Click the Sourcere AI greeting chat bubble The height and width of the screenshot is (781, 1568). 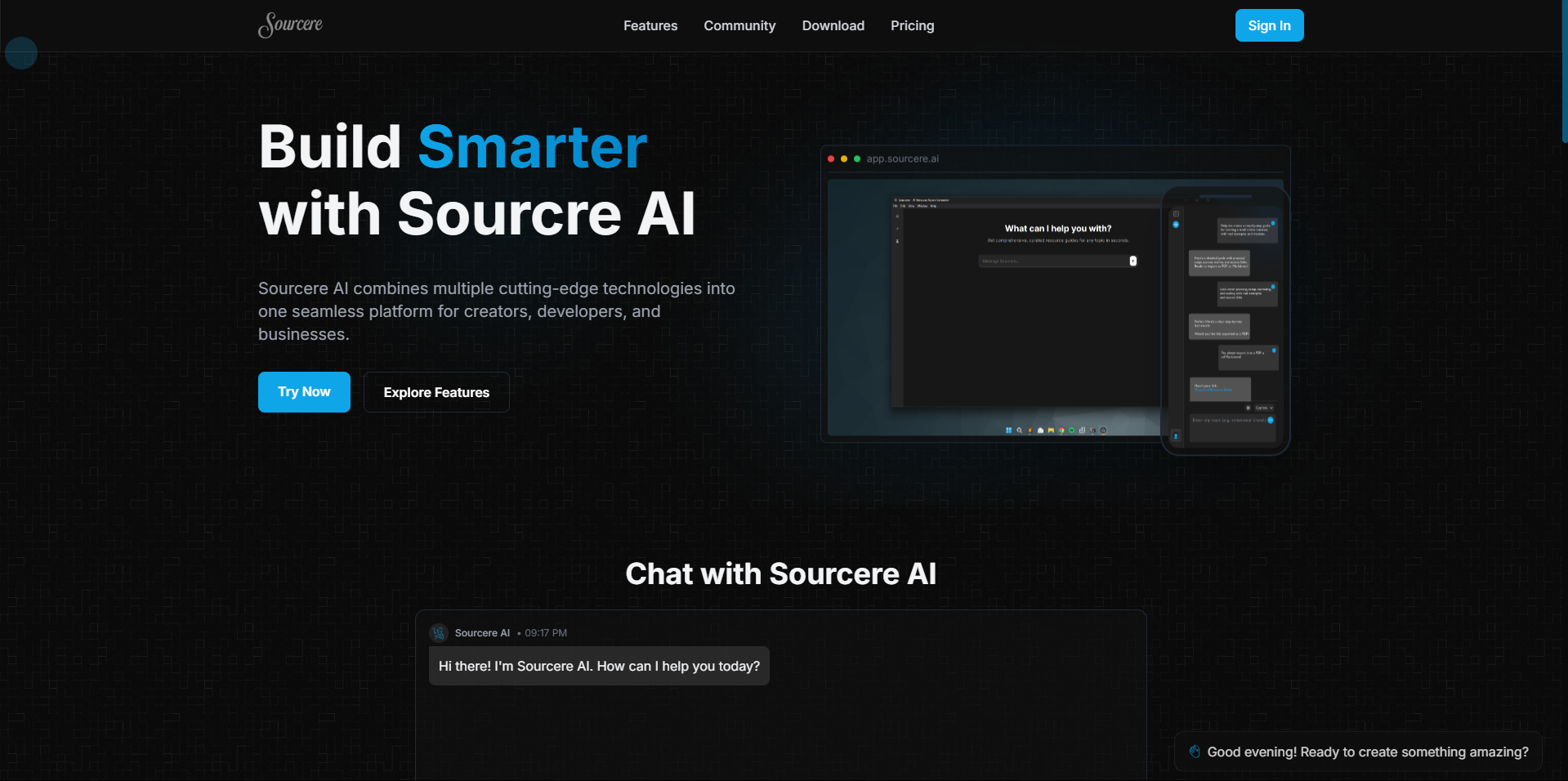[x=599, y=666]
